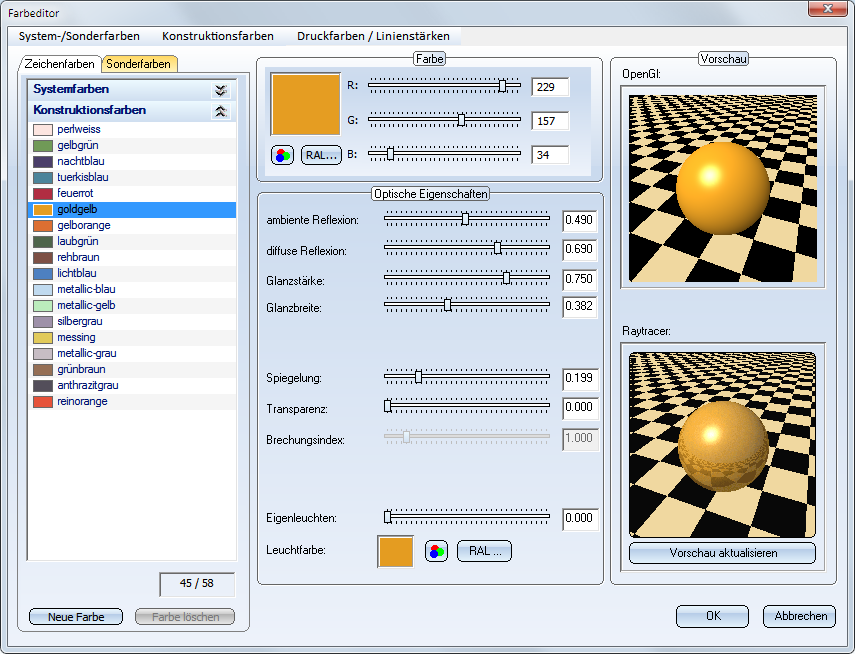This screenshot has height=654, width=855.
Task: Pick the anthrazitgrau color swatch
Action: [x=42, y=386]
